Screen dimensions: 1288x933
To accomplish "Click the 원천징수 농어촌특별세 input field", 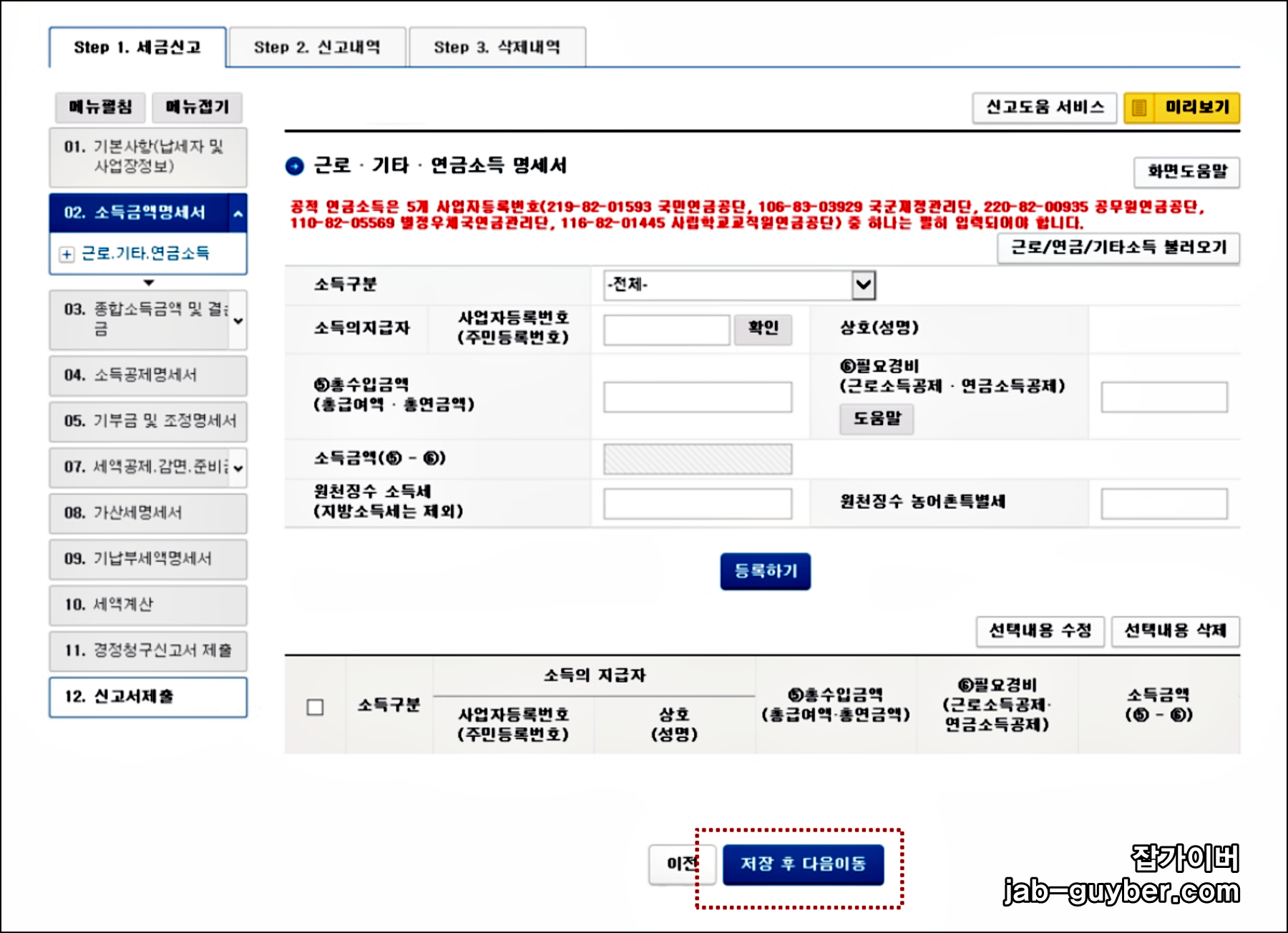I will point(1164,504).
